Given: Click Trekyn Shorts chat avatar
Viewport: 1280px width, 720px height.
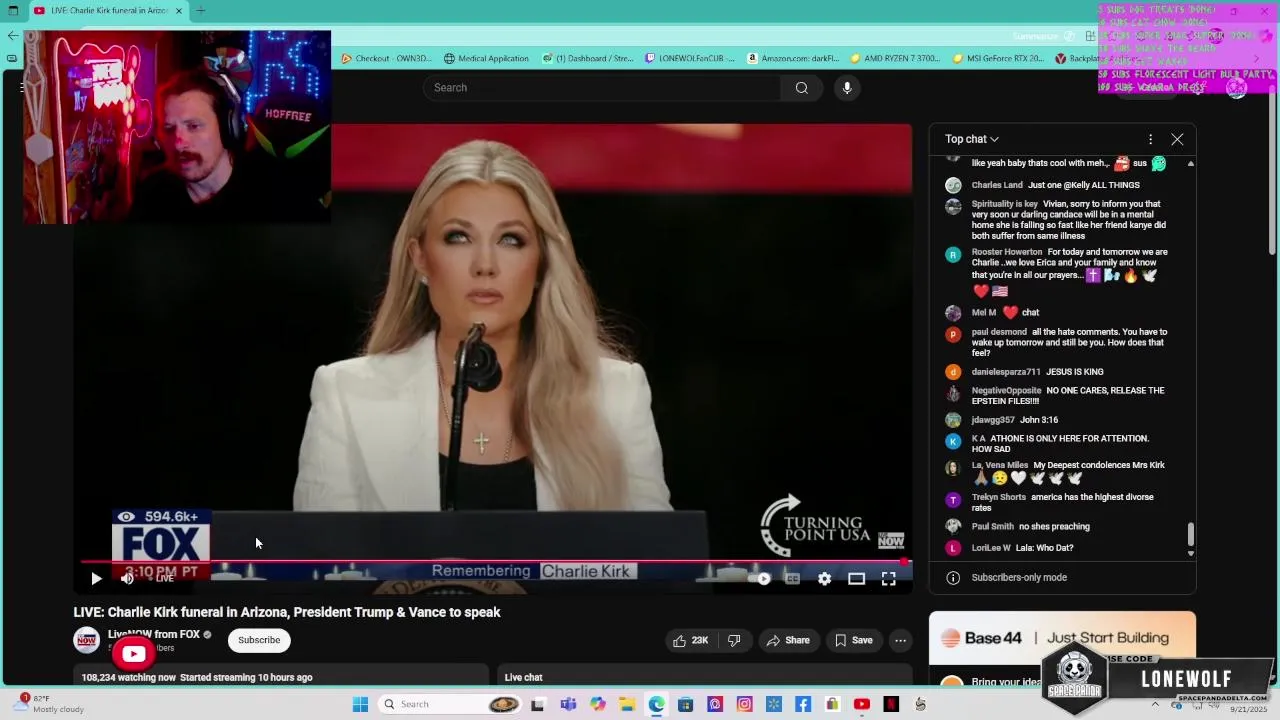Looking at the screenshot, I should coord(953,500).
